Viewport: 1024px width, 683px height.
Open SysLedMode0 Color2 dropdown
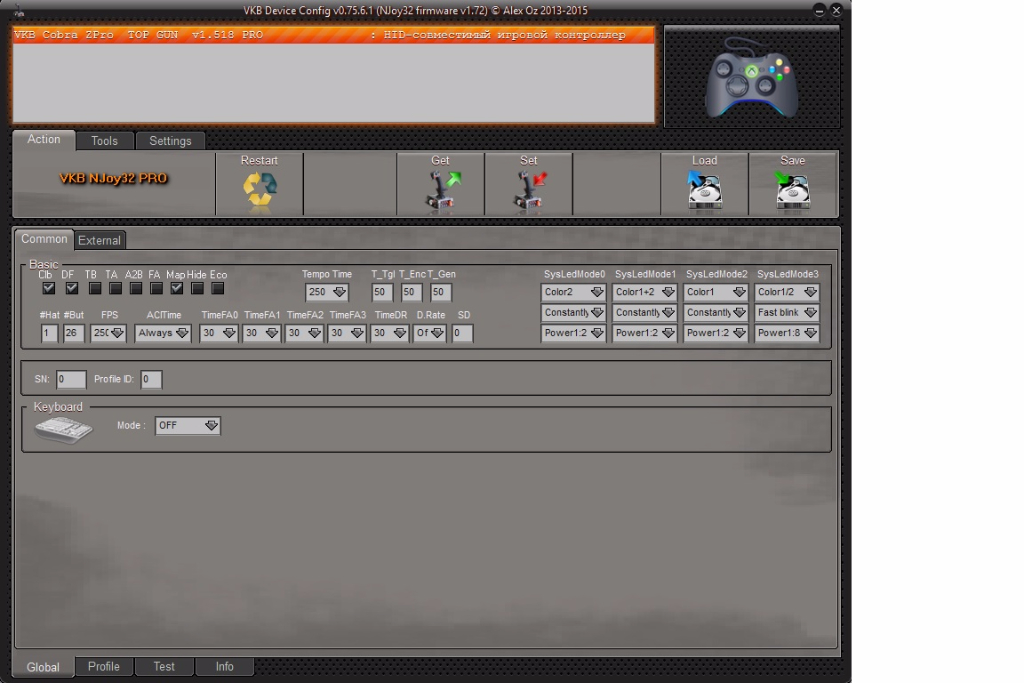tap(573, 292)
